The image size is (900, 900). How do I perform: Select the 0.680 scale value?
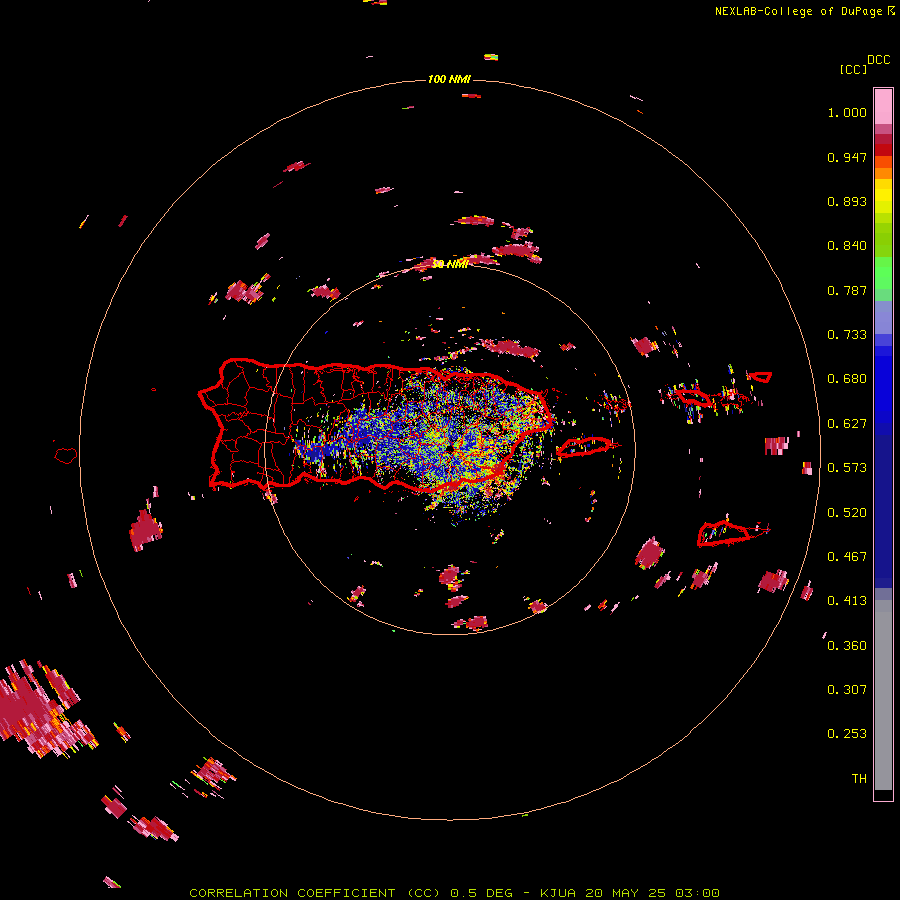click(847, 379)
